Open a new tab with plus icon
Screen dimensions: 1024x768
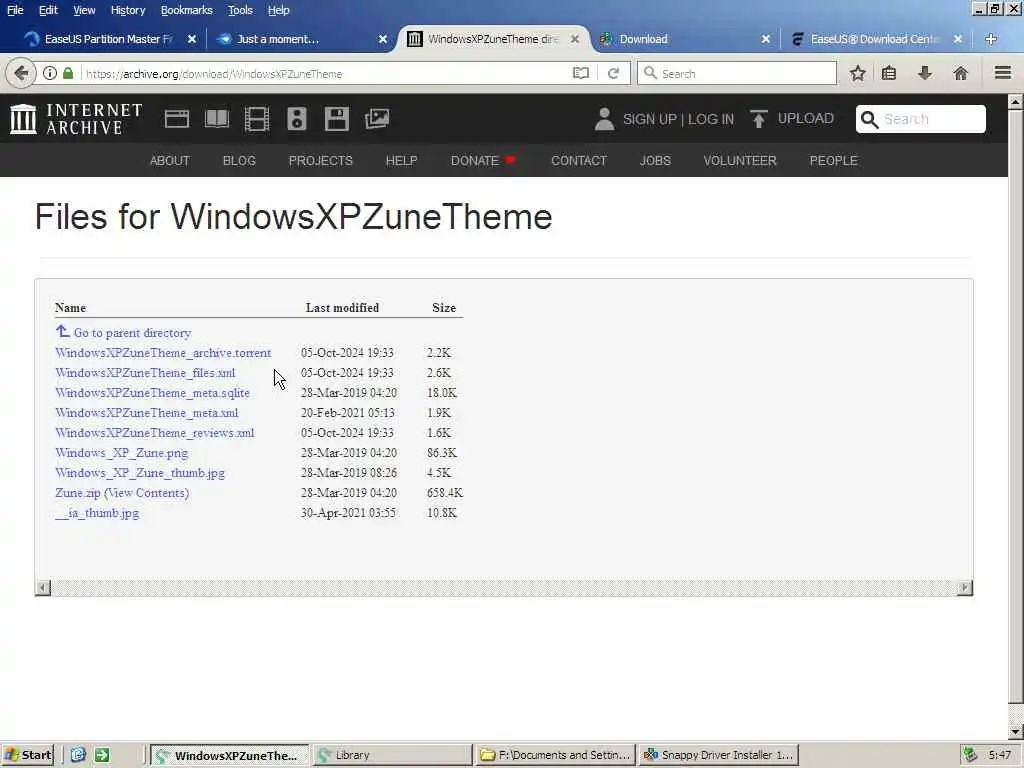tap(991, 39)
